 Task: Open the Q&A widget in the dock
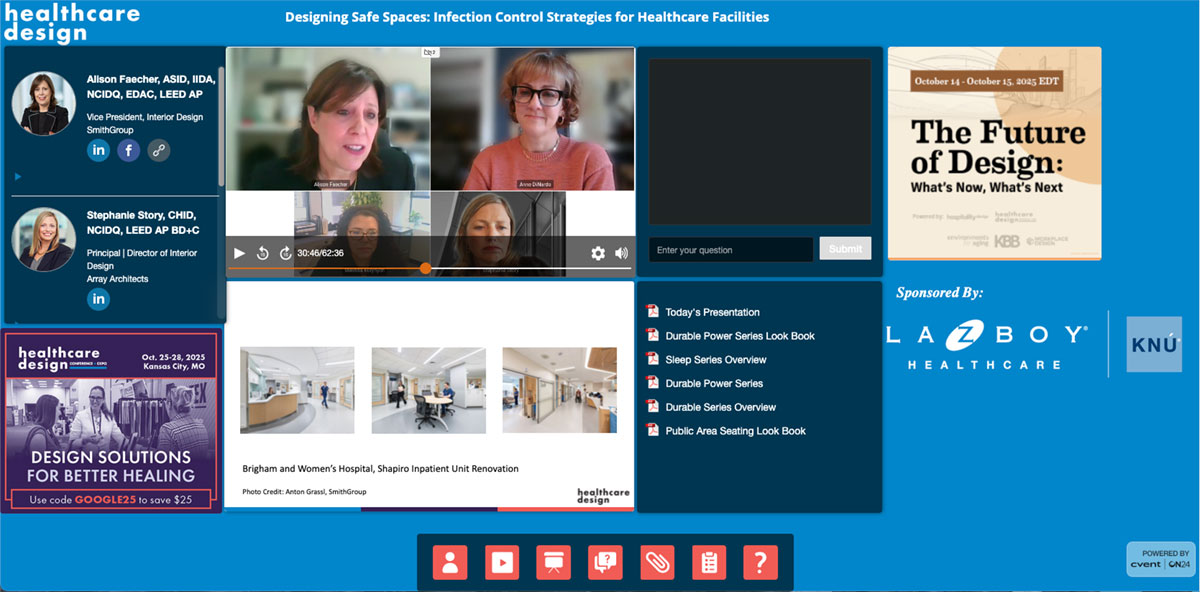(x=605, y=562)
